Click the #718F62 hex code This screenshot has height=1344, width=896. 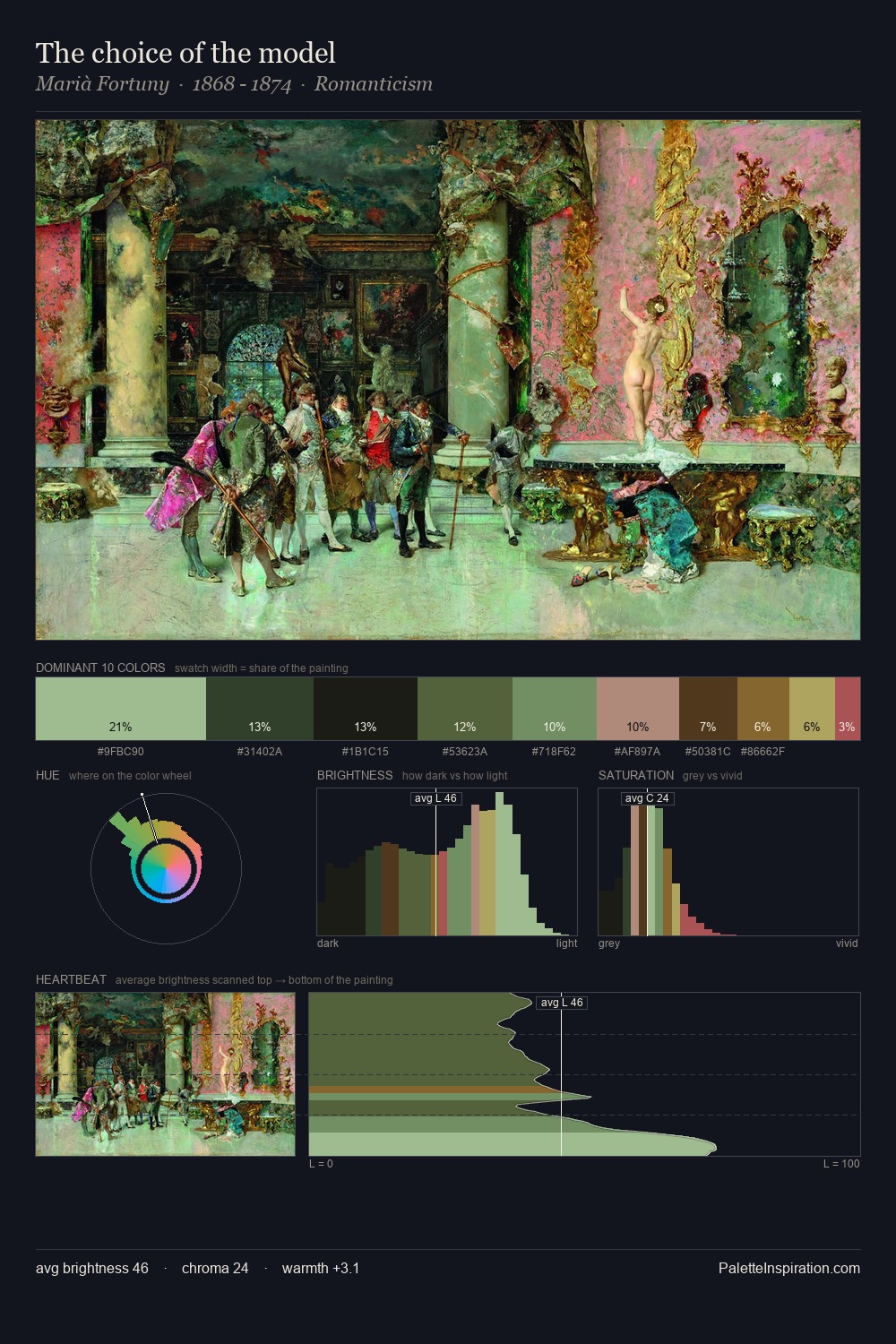(555, 752)
